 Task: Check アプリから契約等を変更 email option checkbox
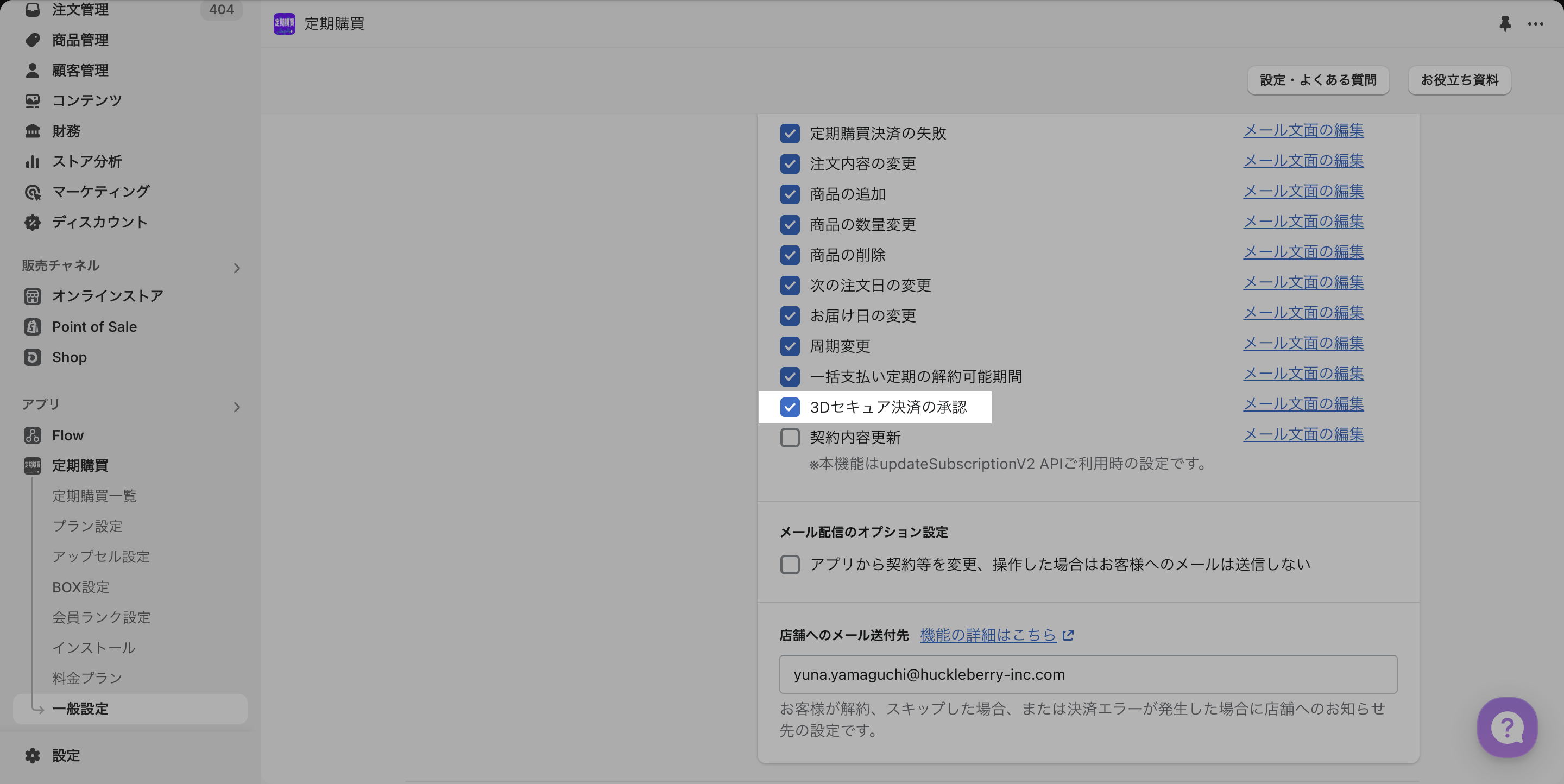[x=790, y=564]
